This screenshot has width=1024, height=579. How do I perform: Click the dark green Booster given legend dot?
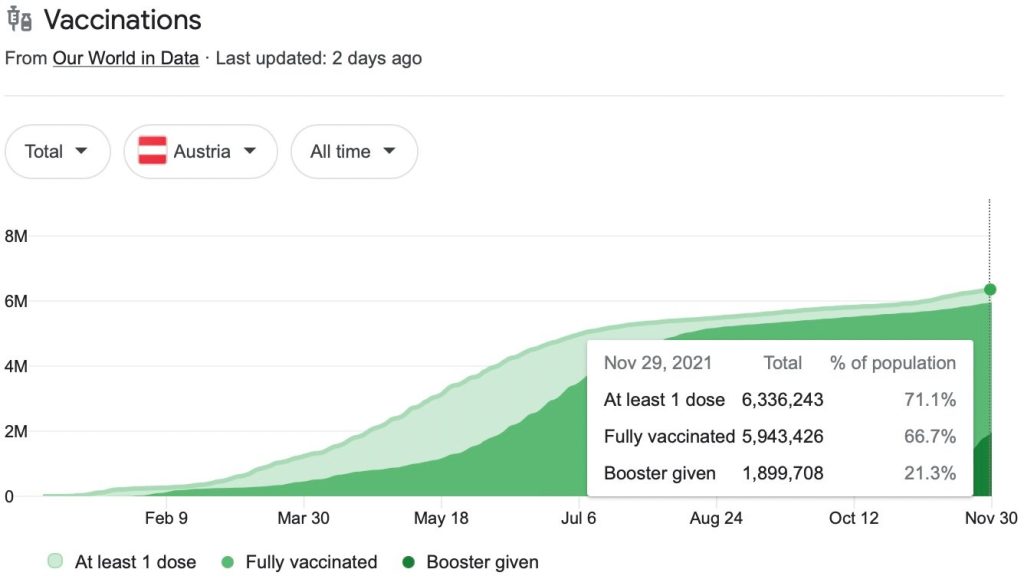[407, 562]
